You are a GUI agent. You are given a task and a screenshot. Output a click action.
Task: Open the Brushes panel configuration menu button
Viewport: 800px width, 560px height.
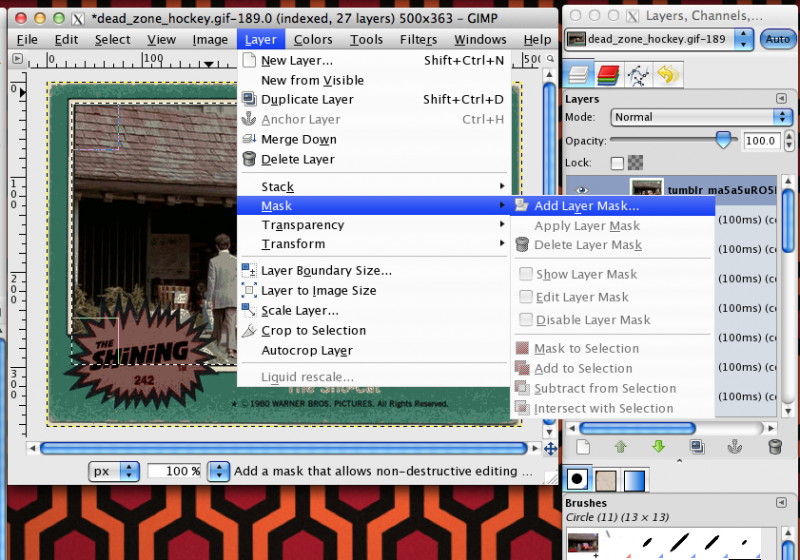click(781, 503)
